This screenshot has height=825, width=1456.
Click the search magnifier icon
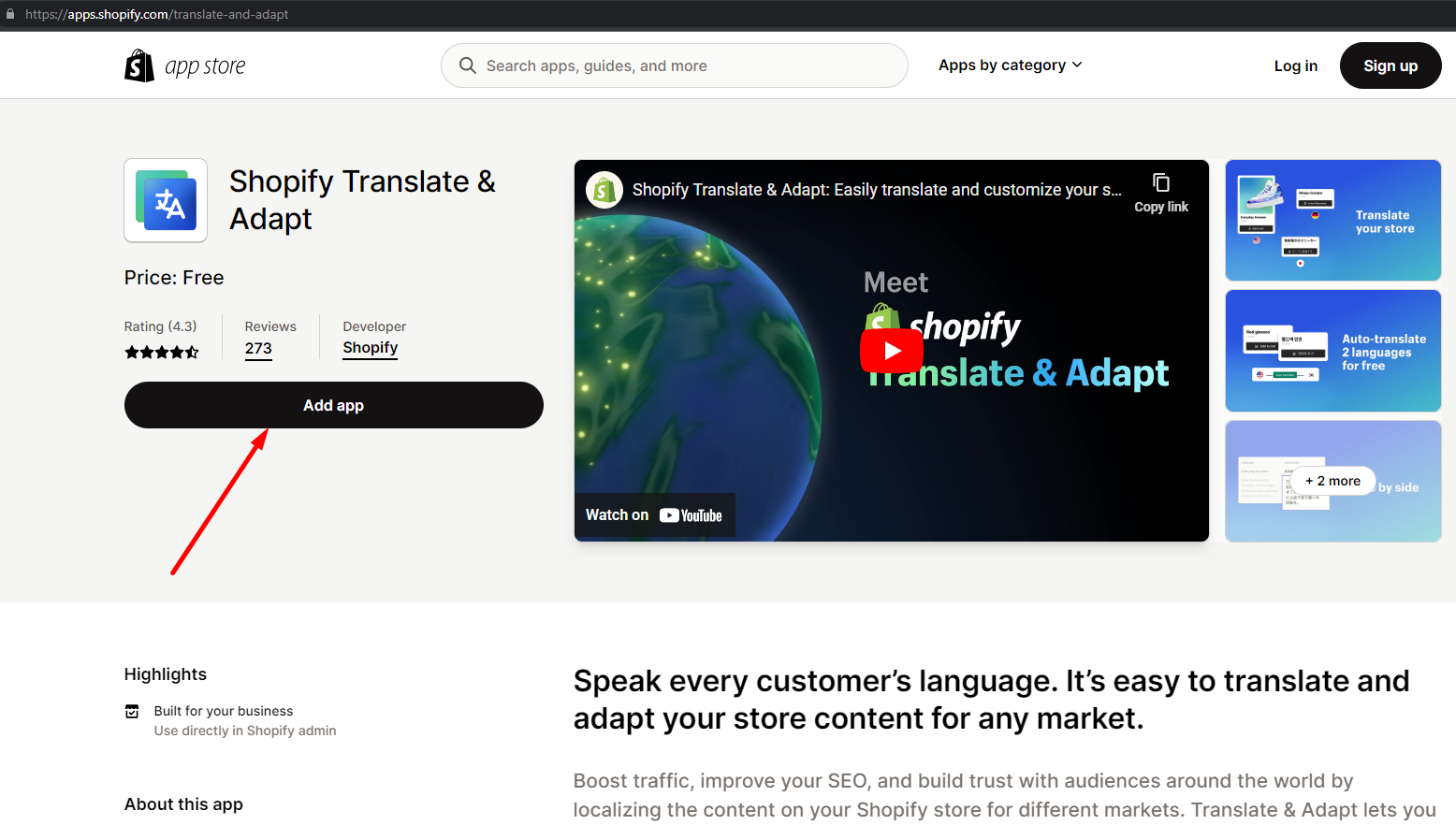[x=468, y=65]
